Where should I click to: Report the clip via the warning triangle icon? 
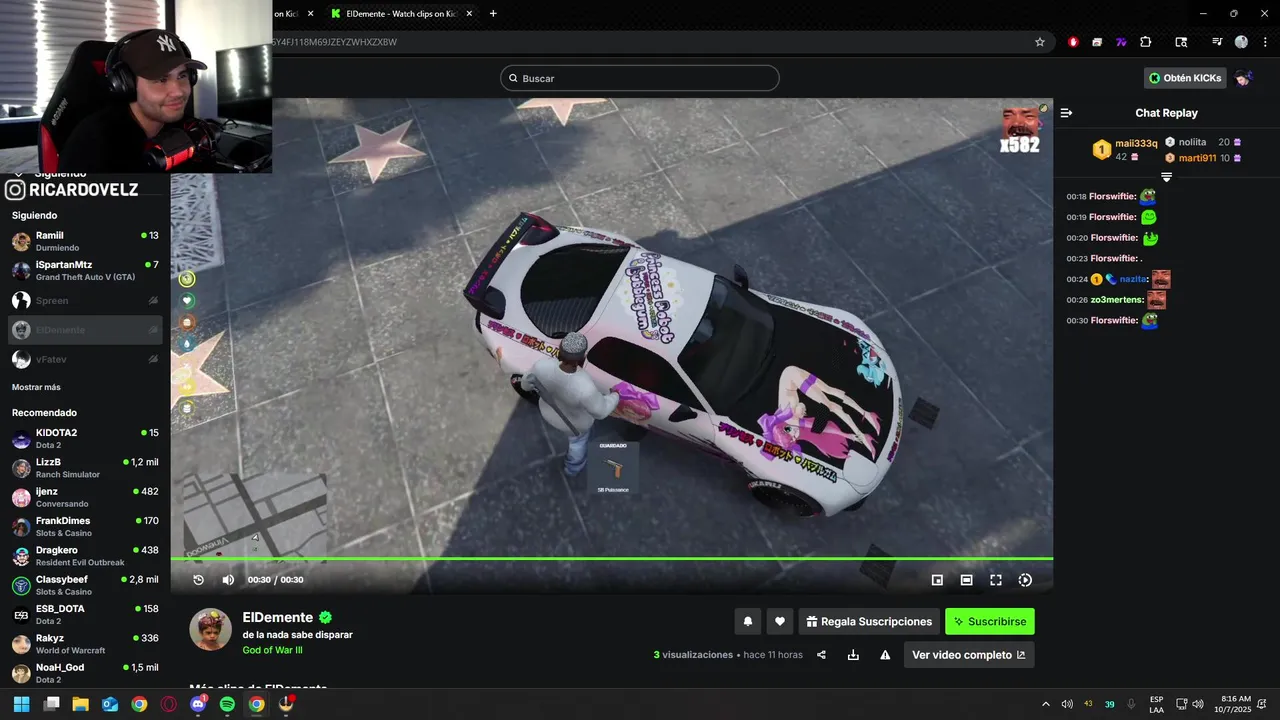[885, 655]
